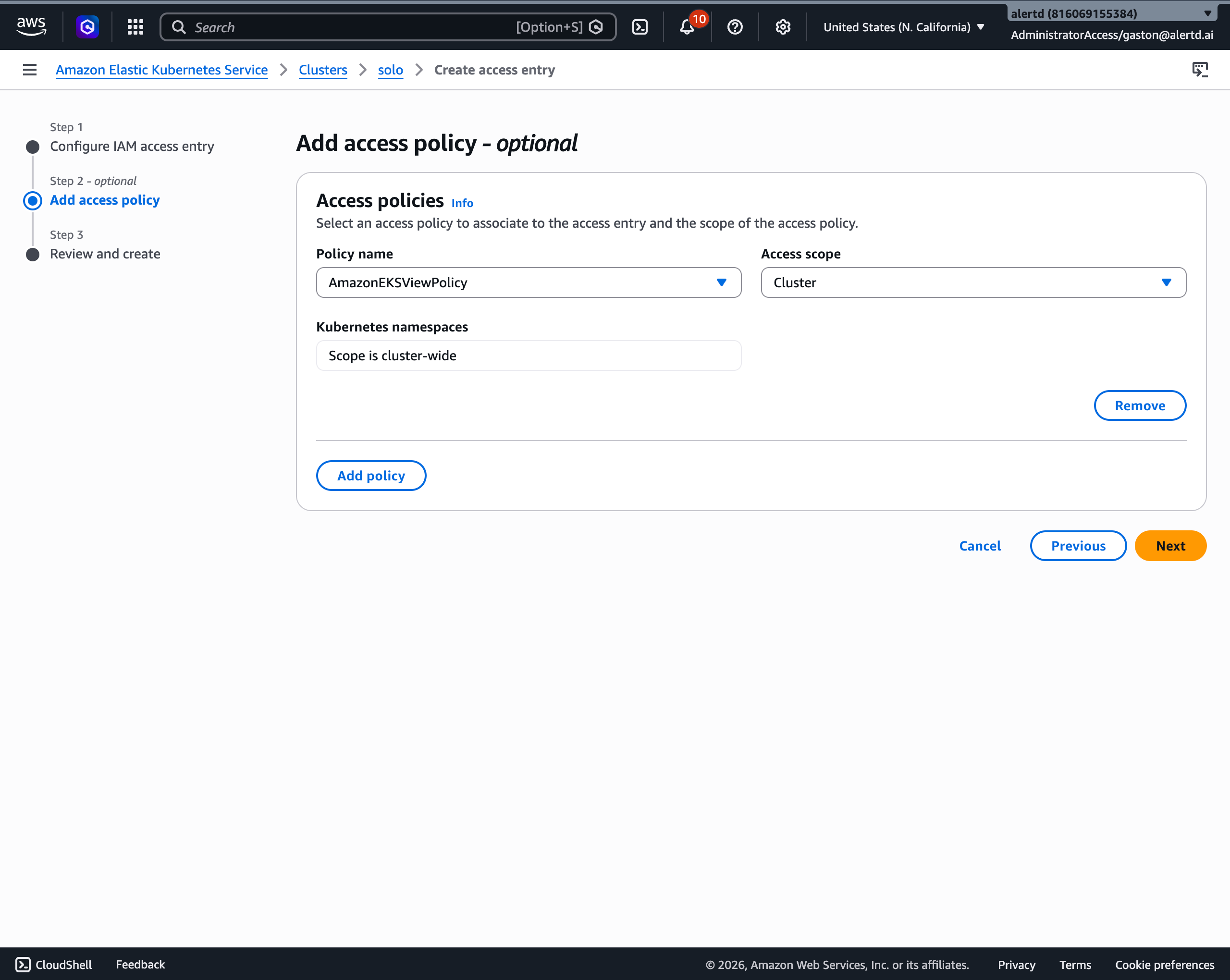
Task: Click the Add policy button
Action: click(x=371, y=475)
